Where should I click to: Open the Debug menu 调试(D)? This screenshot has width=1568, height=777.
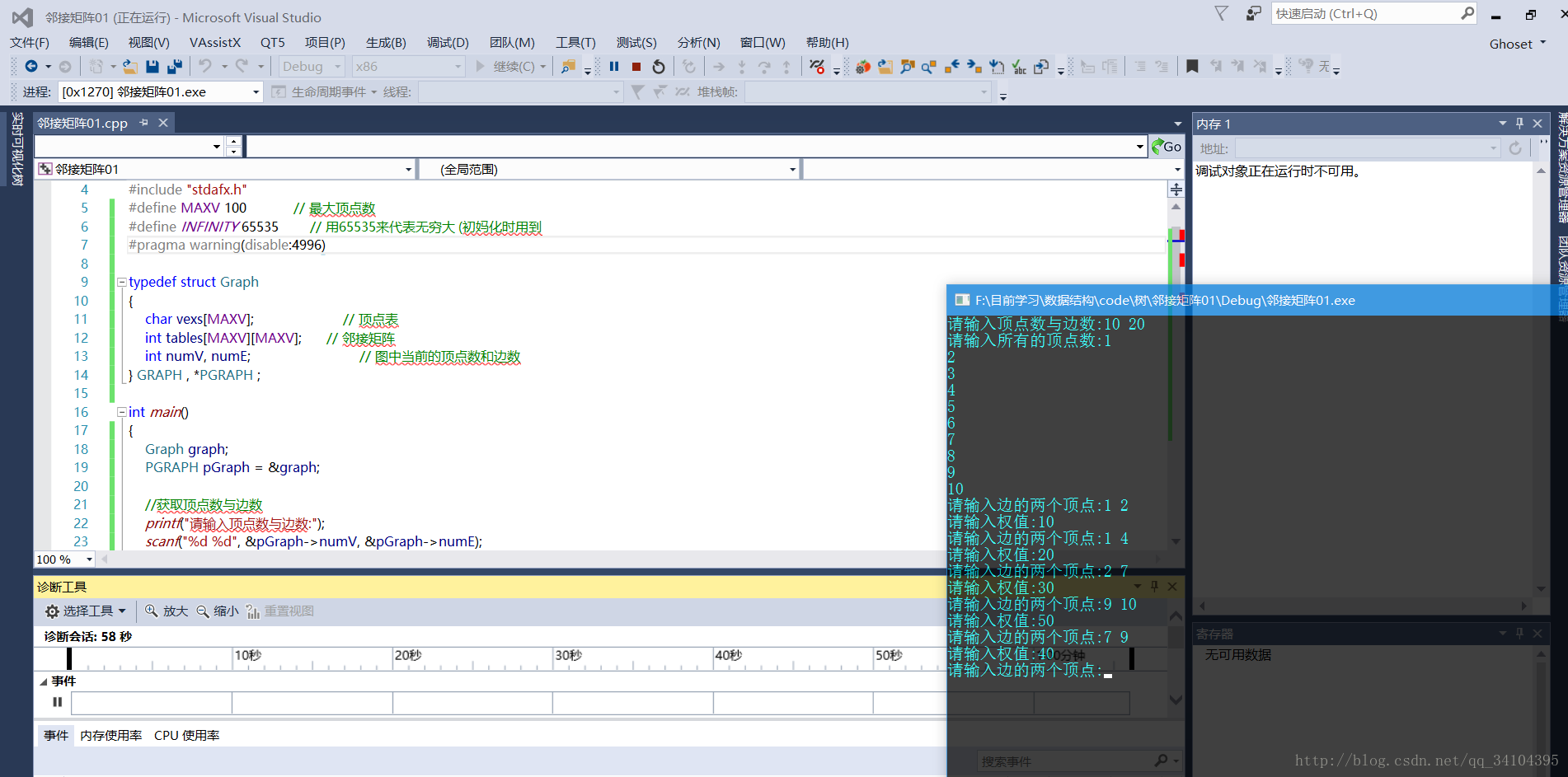pos(448,42)
